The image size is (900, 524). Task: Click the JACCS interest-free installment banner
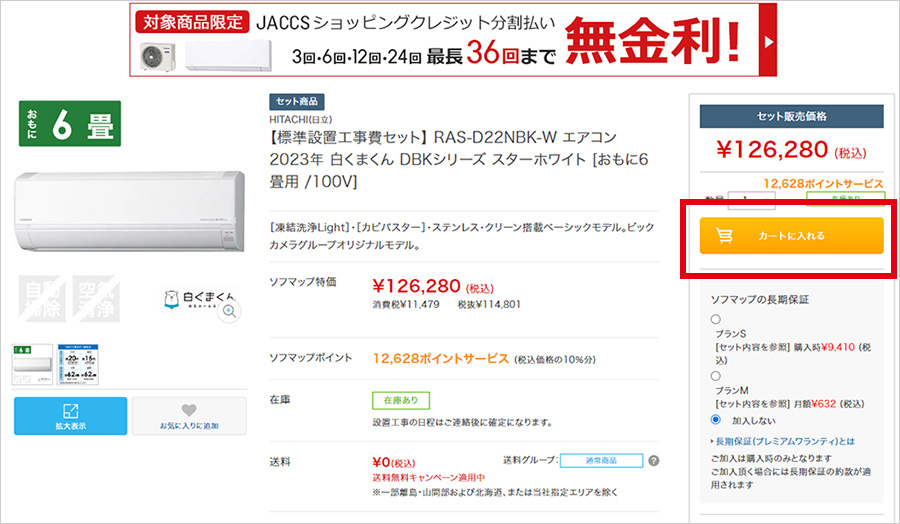[x=453, y=40]
